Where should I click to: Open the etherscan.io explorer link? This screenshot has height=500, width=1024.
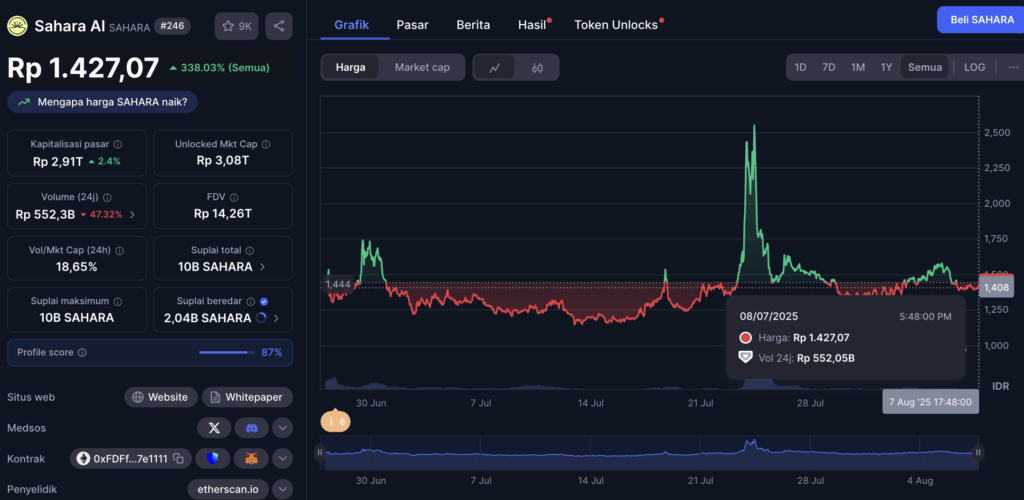[229, 489]
